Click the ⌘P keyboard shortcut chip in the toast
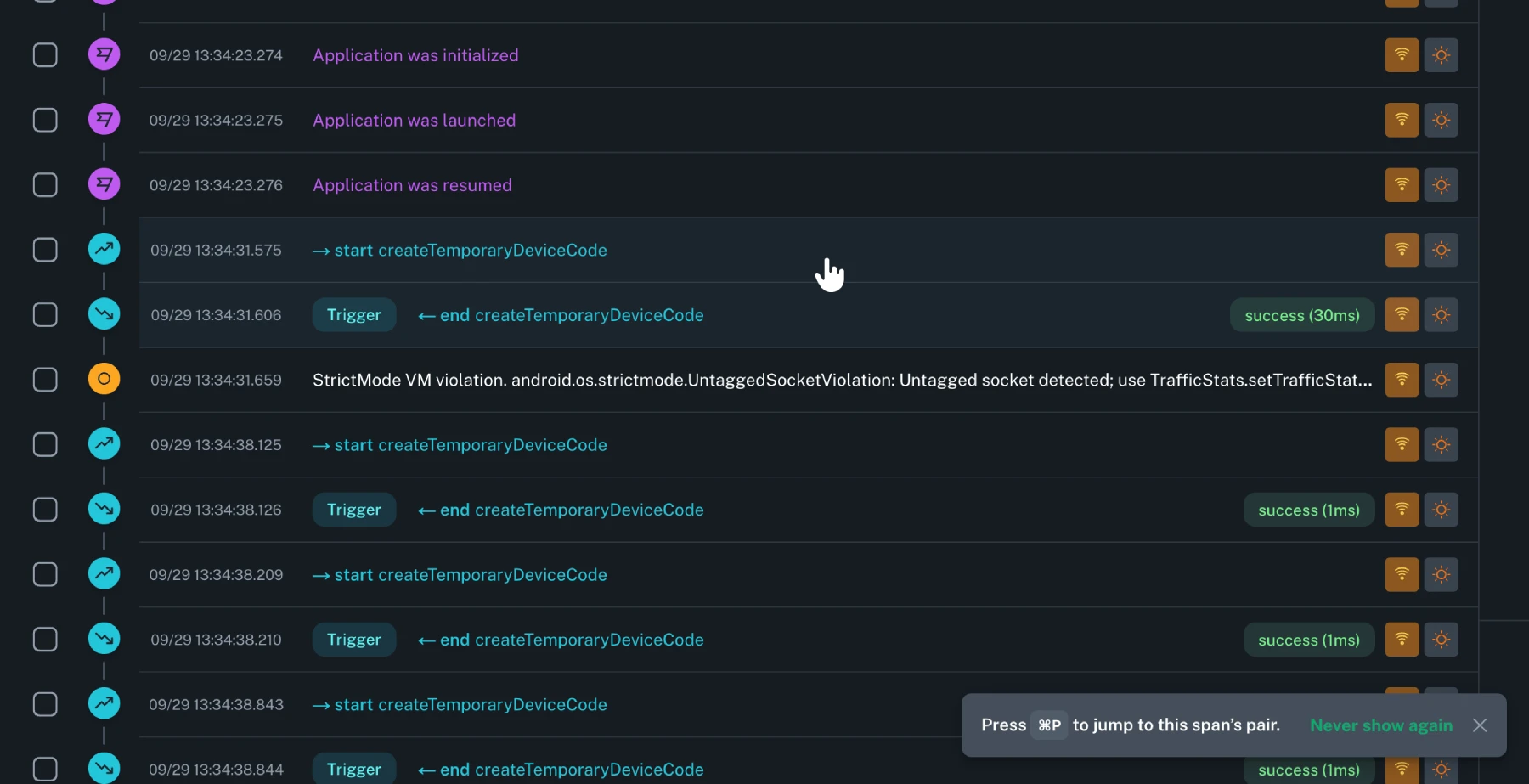 tap(1049, 725)
